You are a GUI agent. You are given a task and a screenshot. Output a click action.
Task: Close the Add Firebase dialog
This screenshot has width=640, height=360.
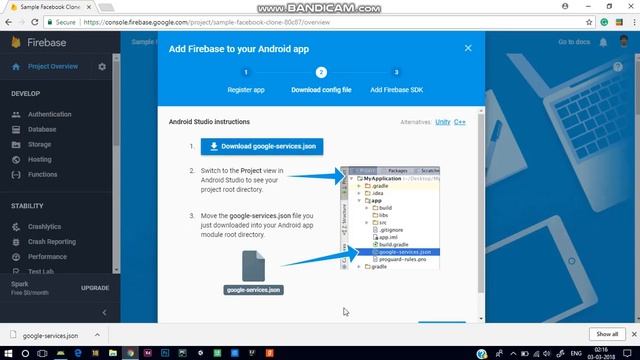click(468, 48)
